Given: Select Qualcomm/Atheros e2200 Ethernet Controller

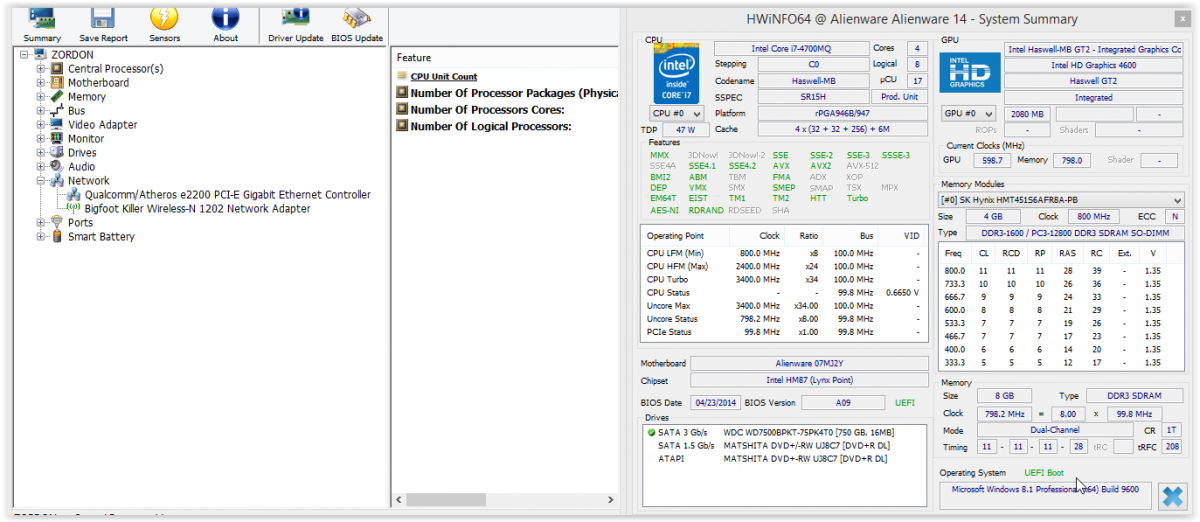Looking at the screenshot, I should click(228, 195).
